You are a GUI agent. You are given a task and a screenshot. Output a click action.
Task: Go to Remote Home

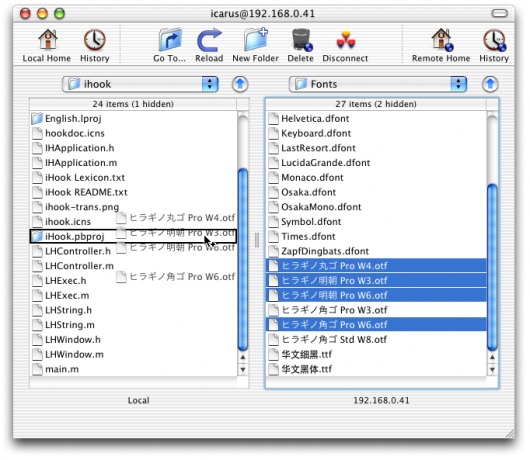pos(441,45)
